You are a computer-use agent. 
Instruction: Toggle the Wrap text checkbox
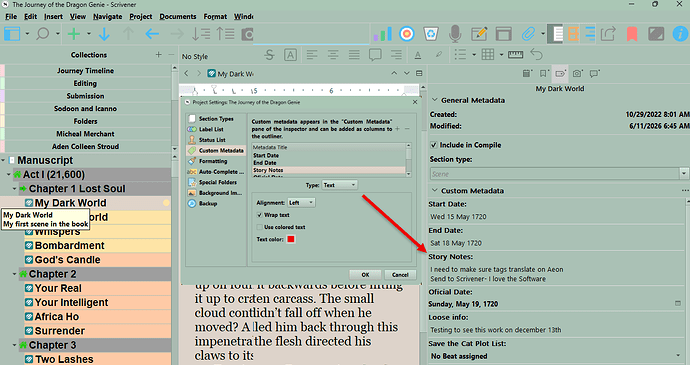tap(260, 215)
